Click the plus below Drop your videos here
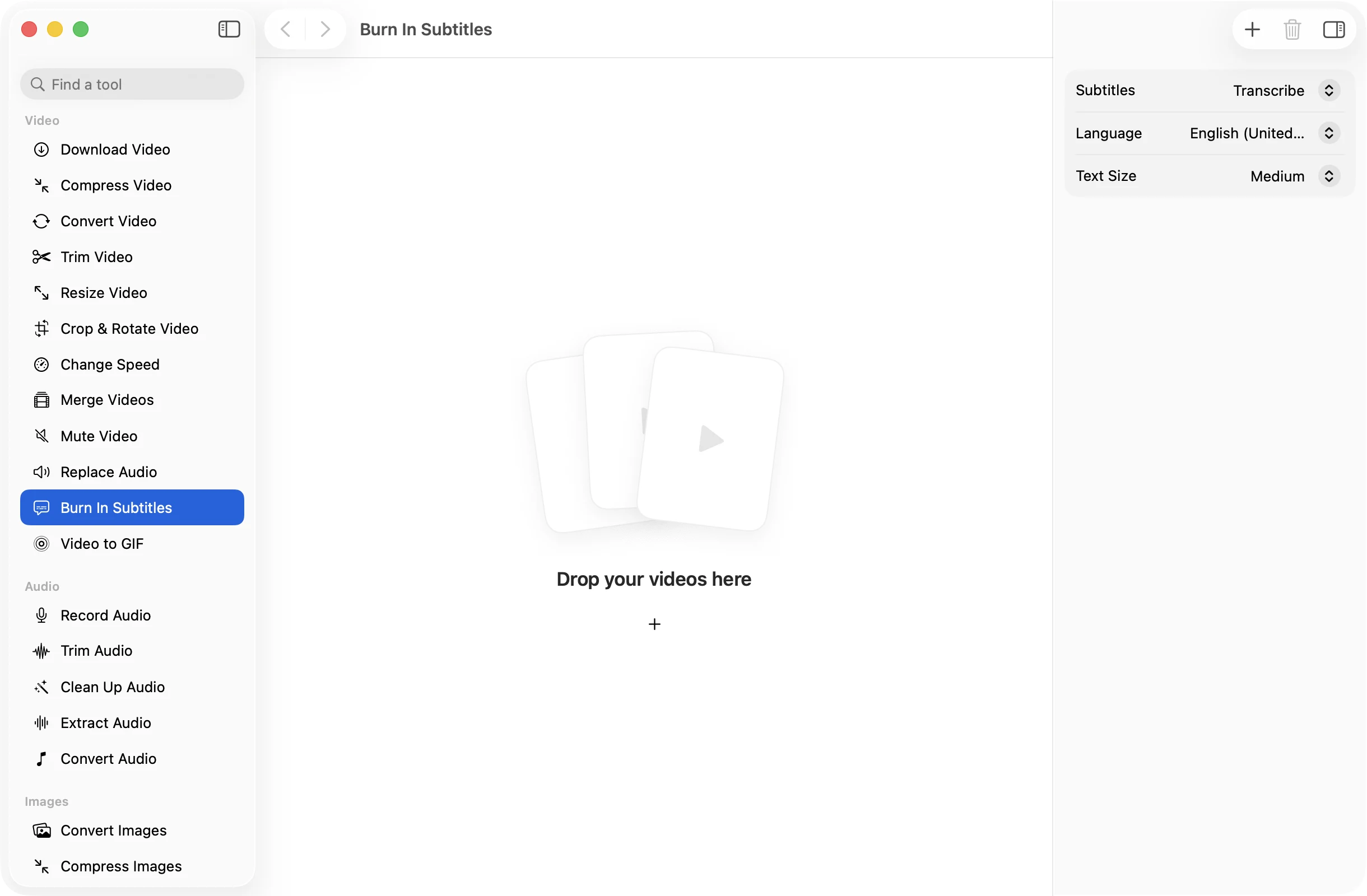The image size is (1367, 896). [654, 624]
